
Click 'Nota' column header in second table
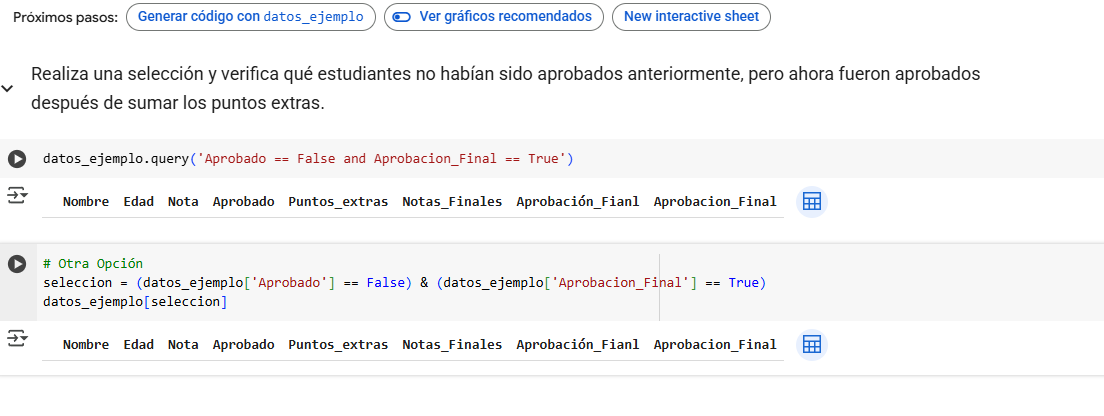pos(183,345)
